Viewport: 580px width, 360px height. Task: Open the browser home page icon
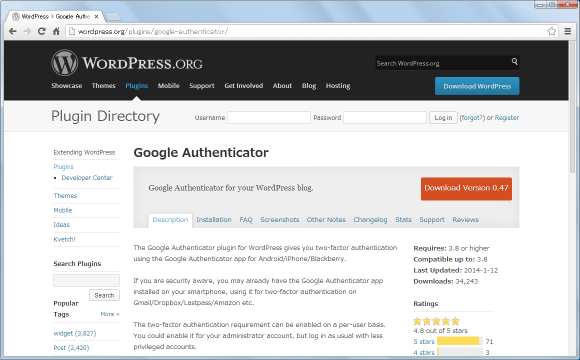point(56,31)
